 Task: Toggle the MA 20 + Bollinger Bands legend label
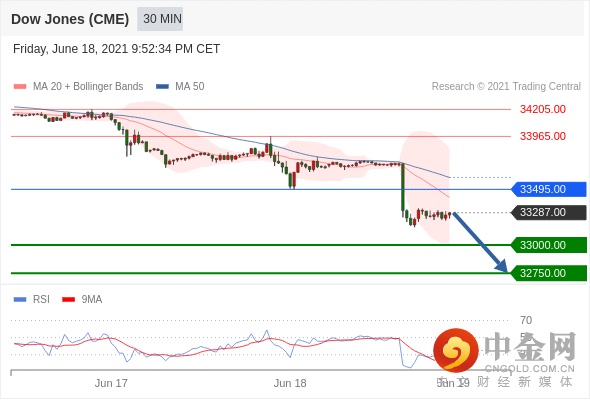point(88,87)
